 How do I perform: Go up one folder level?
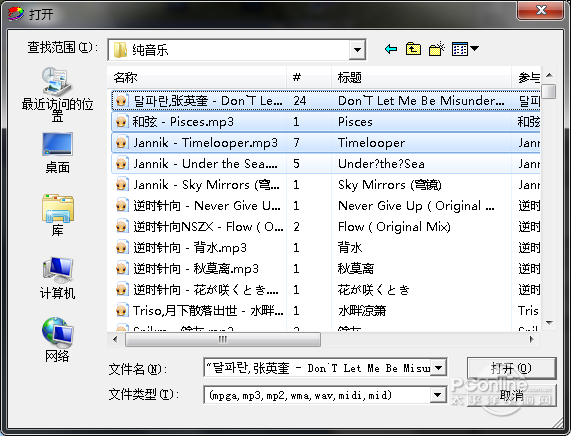(x=413, y=49)
